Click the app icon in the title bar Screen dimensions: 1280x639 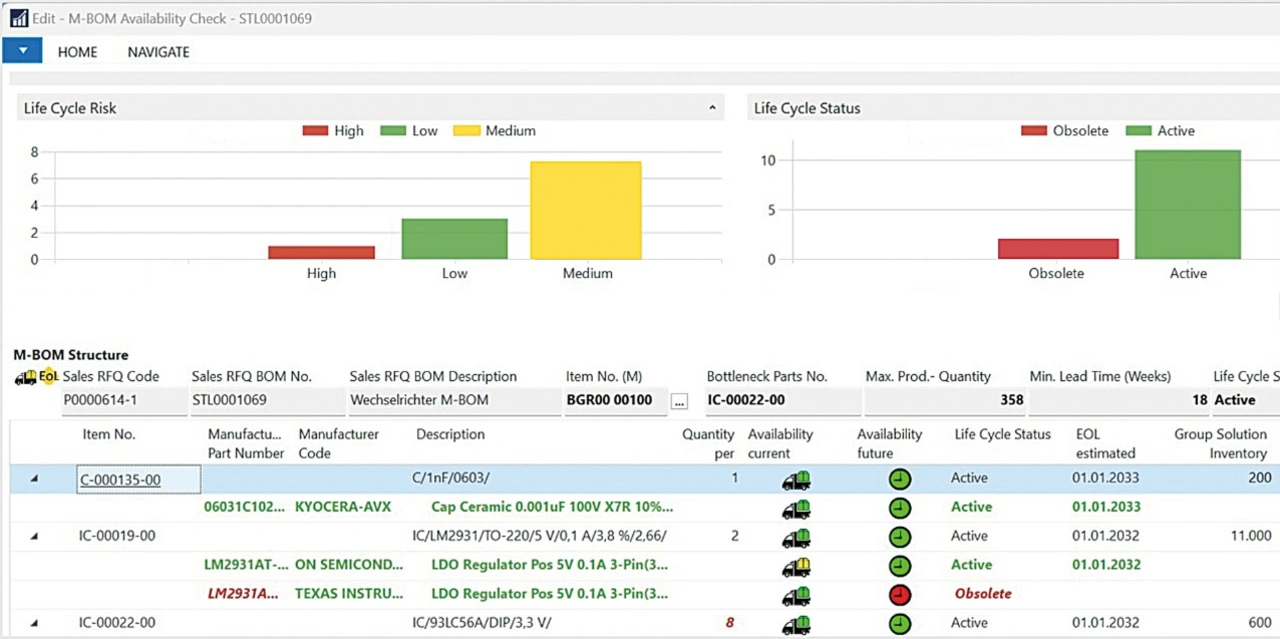click(x=18, y=18)
